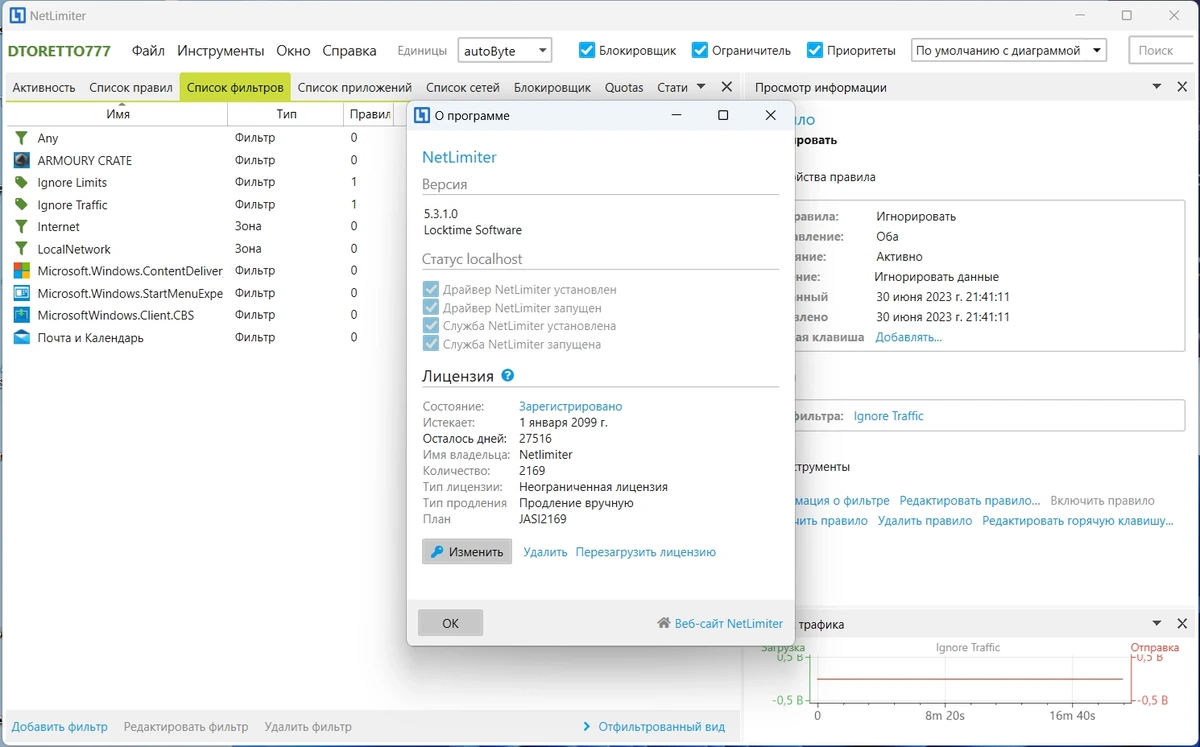Open the Файл menu
Screen dimensions: 1200x747
pos(148,50)
